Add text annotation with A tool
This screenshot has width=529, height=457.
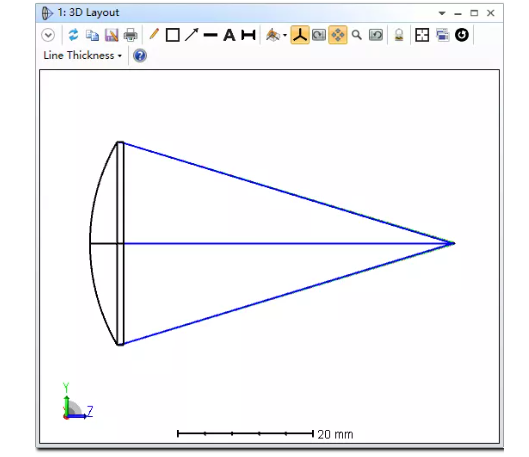click(229, 35)
